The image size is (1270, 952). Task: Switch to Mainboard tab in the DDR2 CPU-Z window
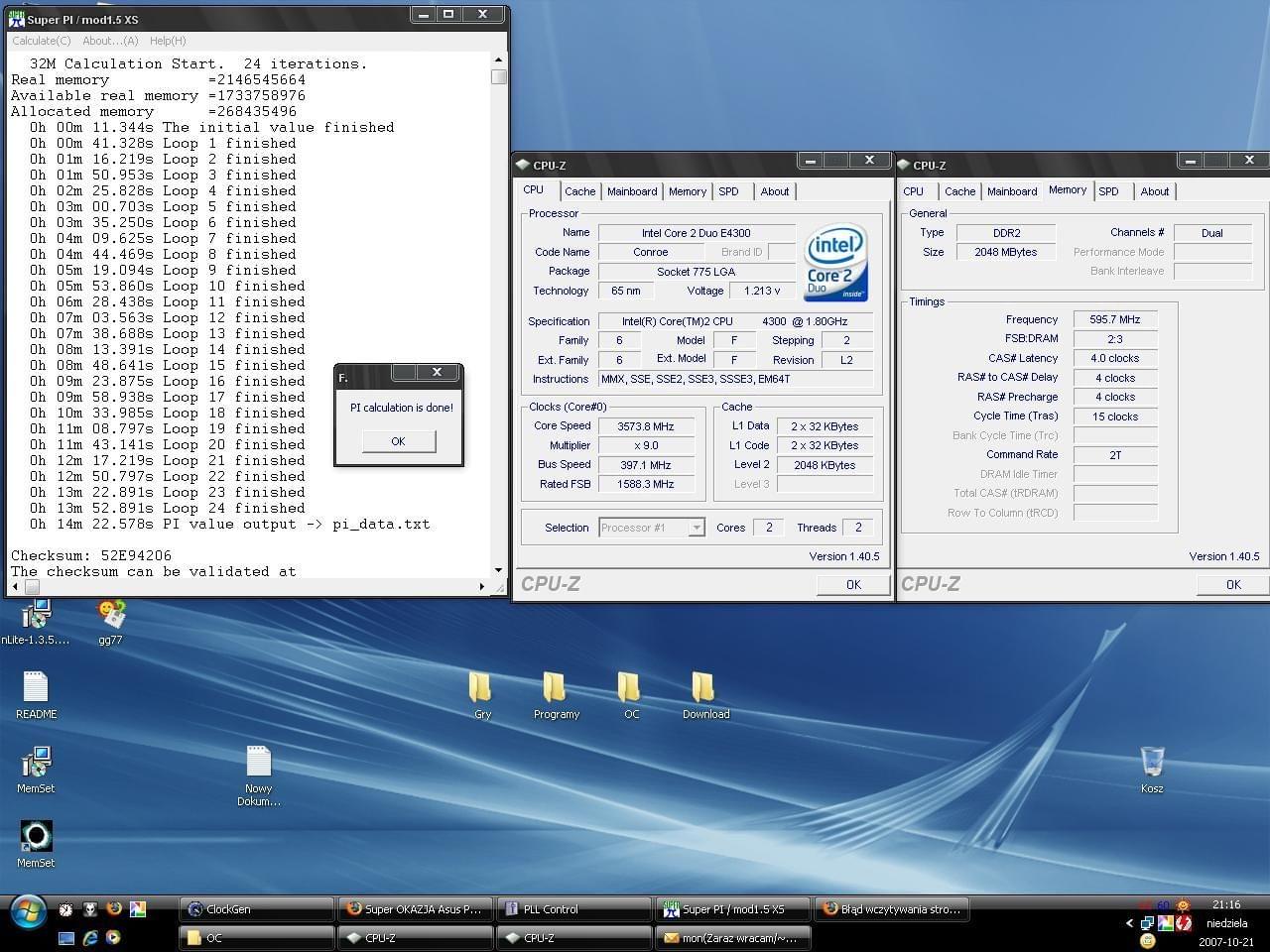[1012, 191]
